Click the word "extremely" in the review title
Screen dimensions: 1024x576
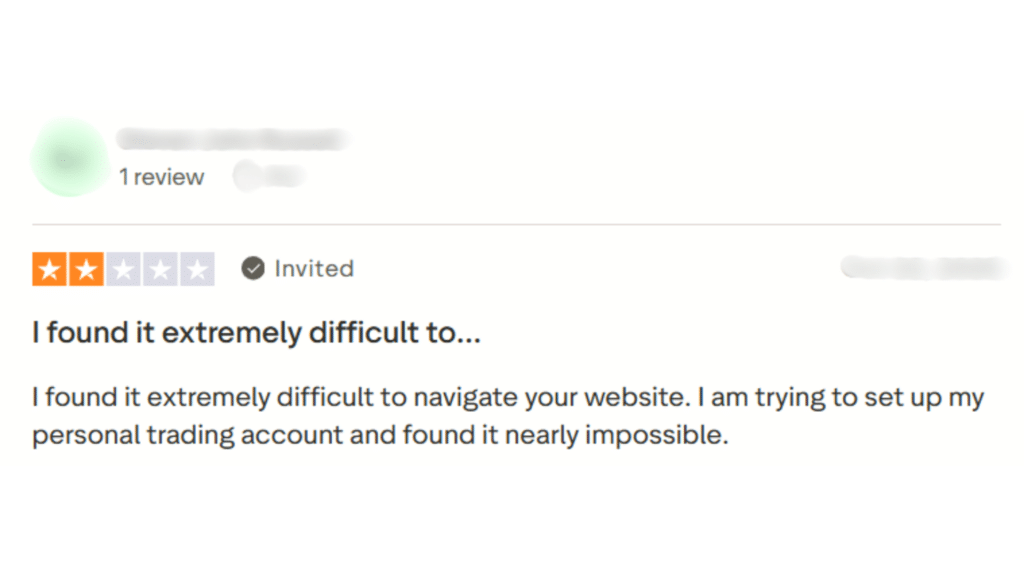point(217,333)
